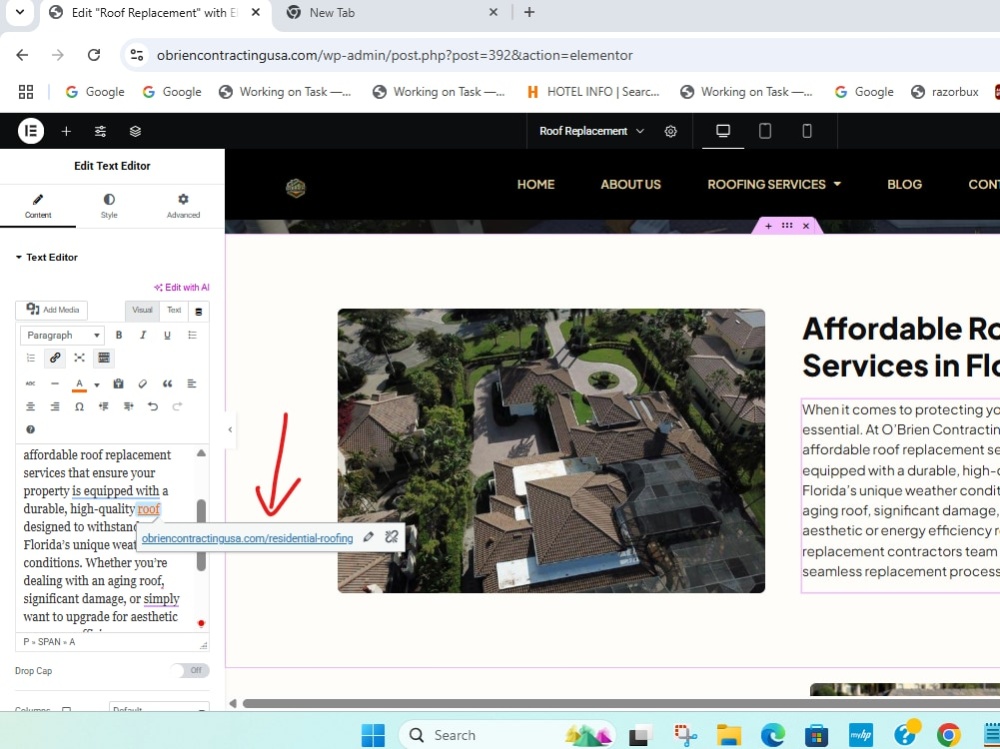This screenshot has height=749, width=1000.
Task: Align text right
Action: click(x=55, y=406)
